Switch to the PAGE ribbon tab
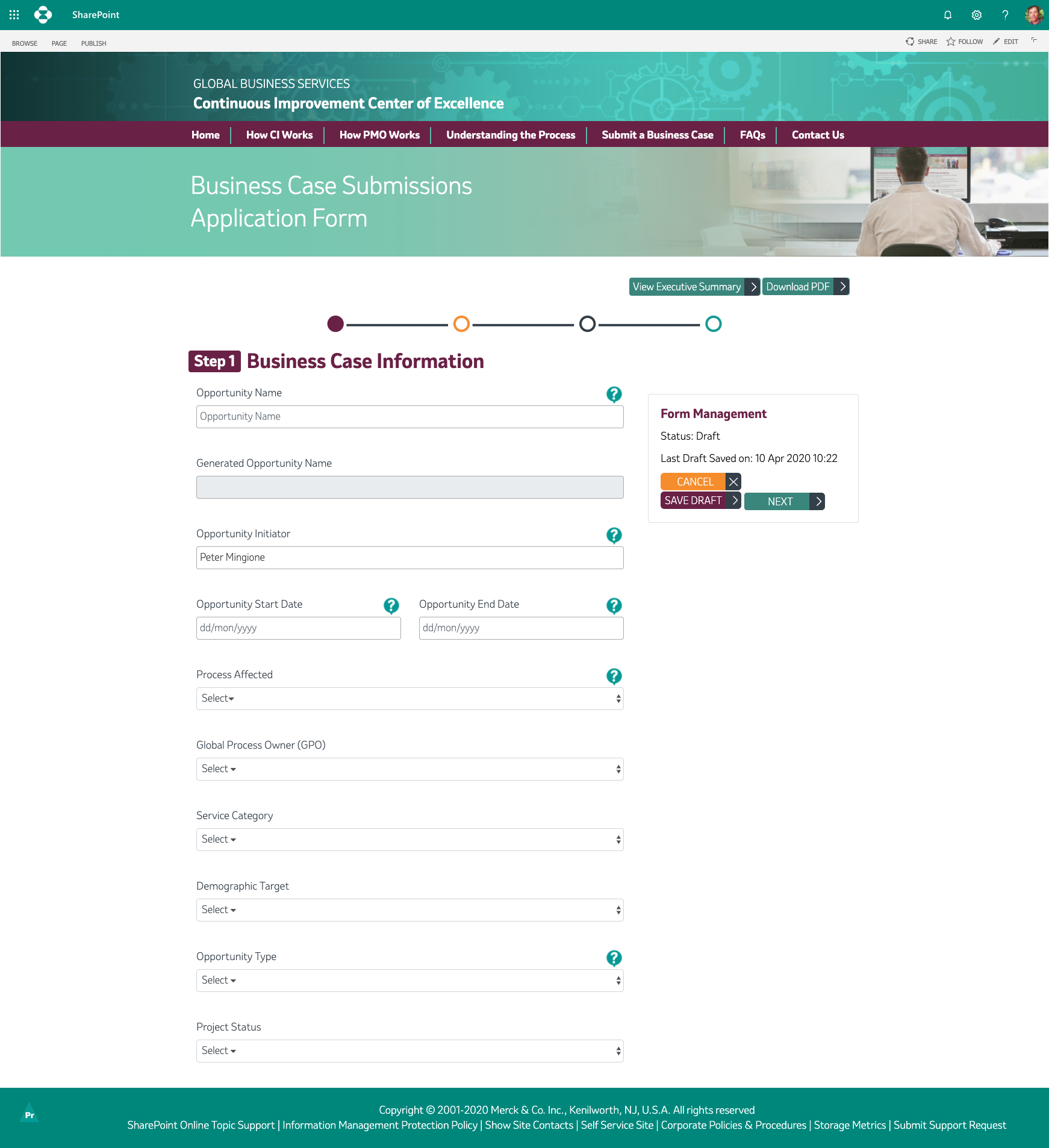 click(x=59, y=43)
